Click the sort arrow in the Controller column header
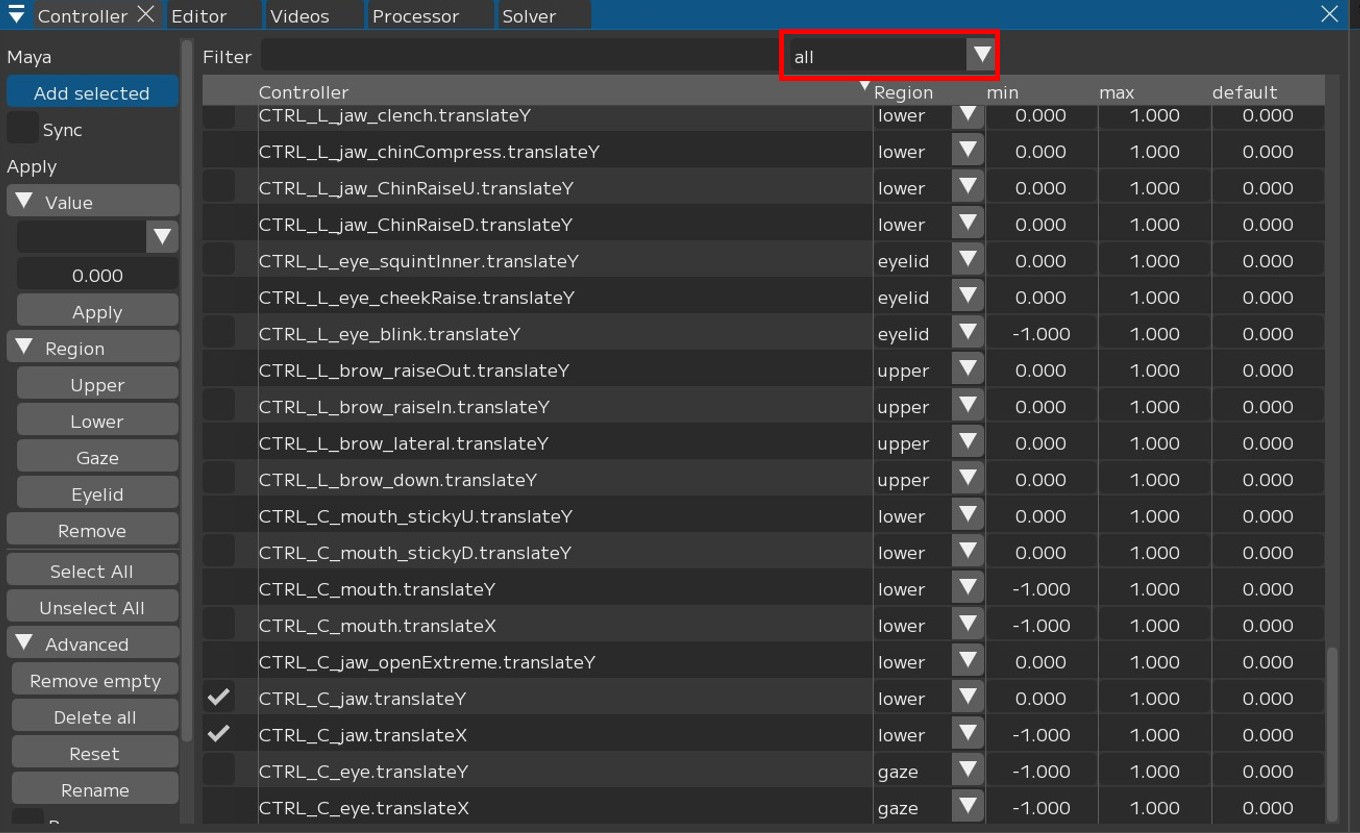The image size is (1360, 833). [865, 87]
